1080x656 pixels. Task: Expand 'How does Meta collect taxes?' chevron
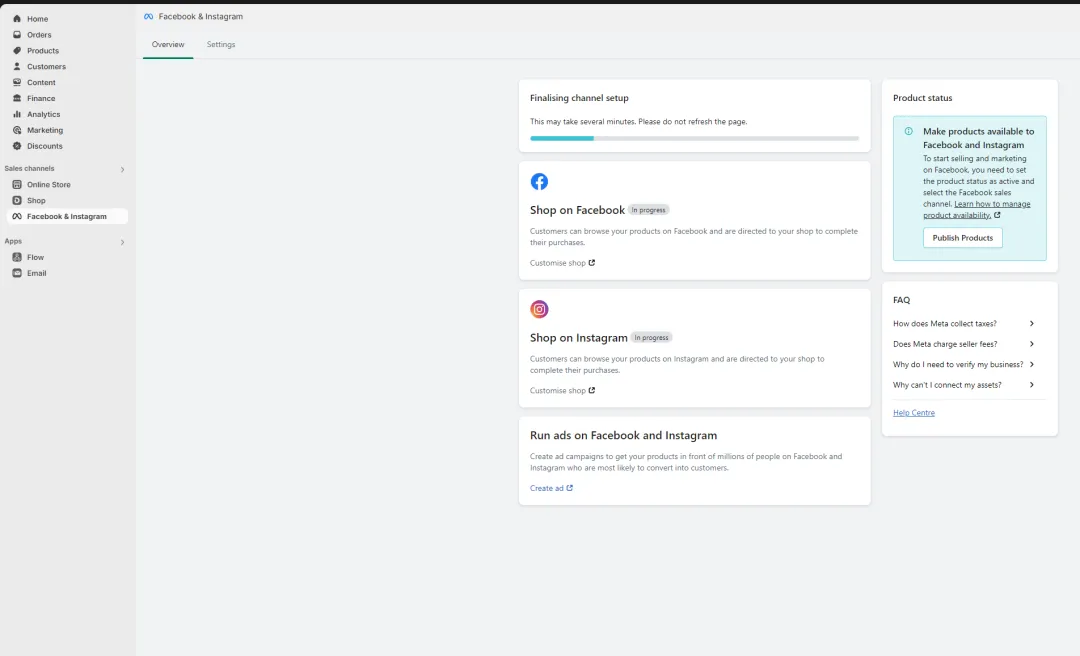(1032, 323)
